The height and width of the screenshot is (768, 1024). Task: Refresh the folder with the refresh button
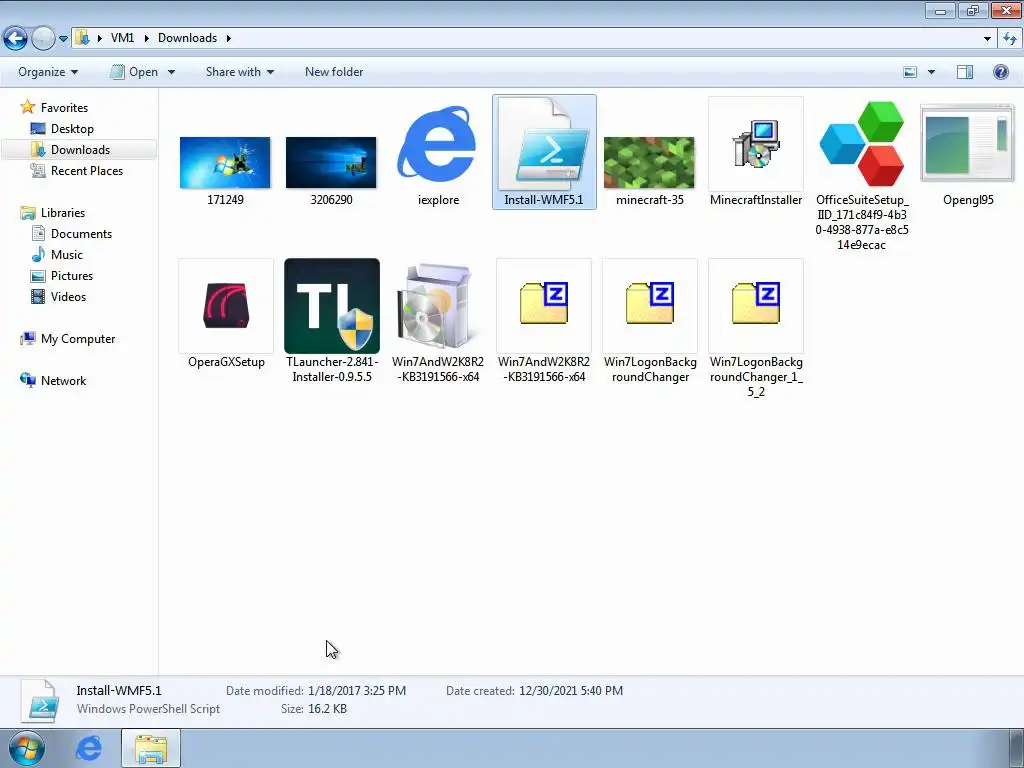click(1010, 39)
